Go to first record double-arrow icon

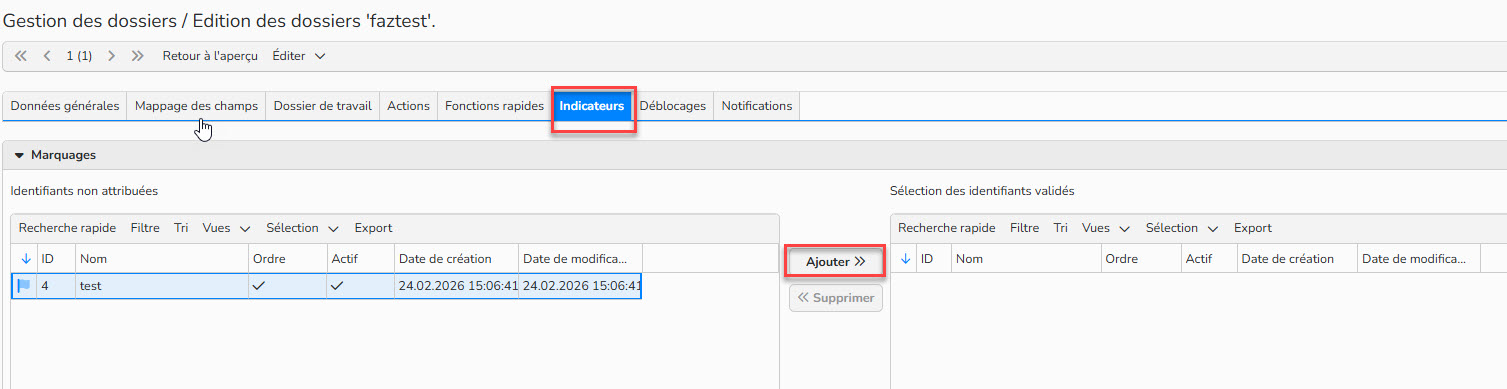click(x=21, y=56)
